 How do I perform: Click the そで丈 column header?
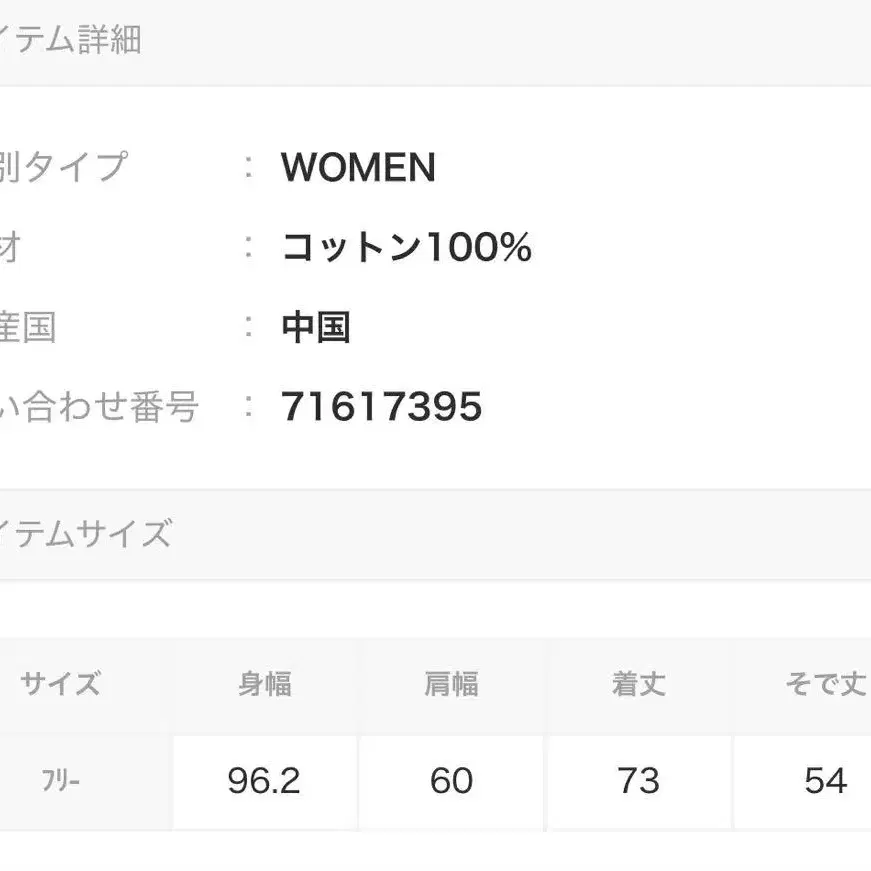point(825,685)
